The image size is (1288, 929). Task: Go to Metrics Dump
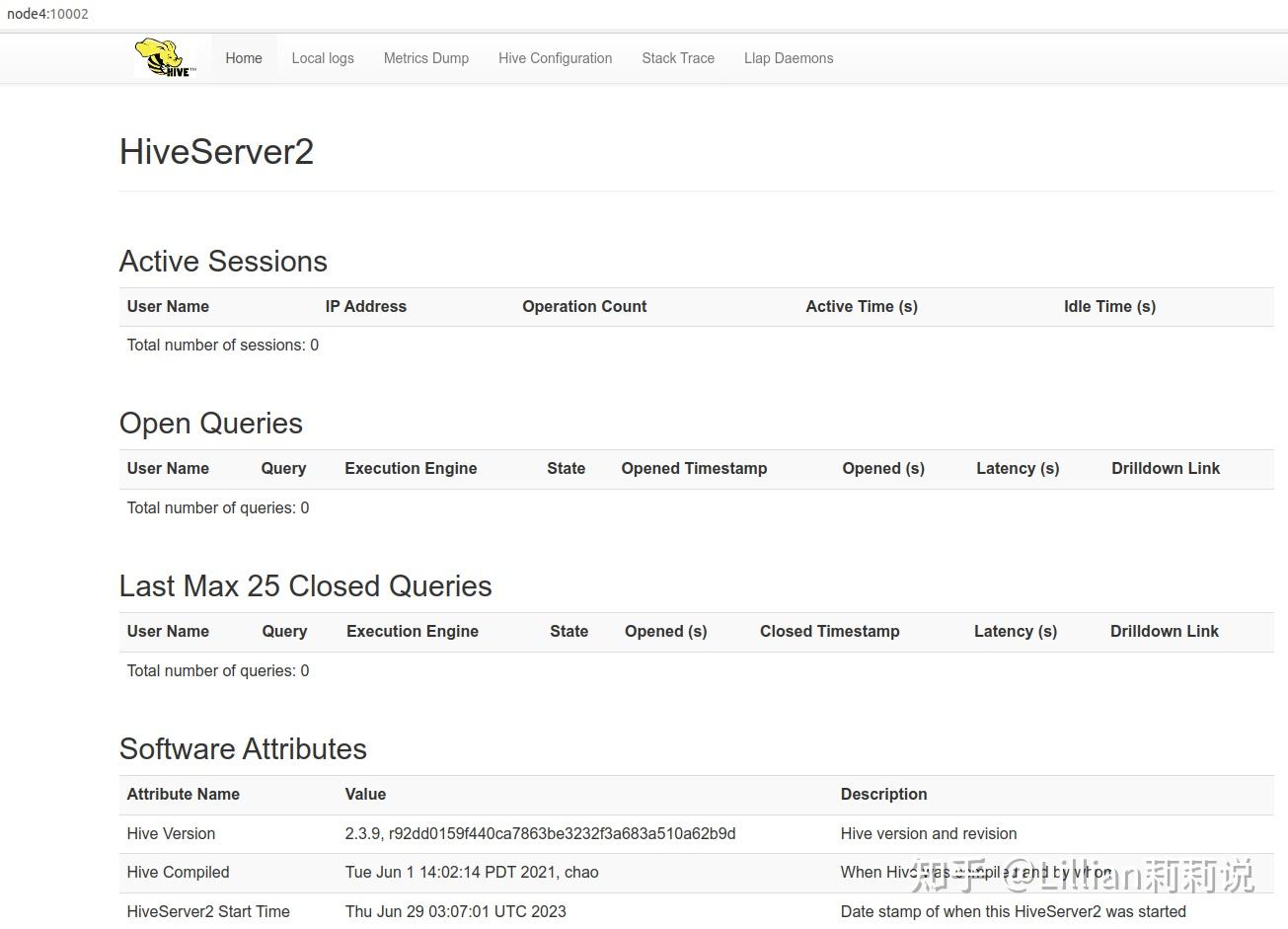(426, 58)
